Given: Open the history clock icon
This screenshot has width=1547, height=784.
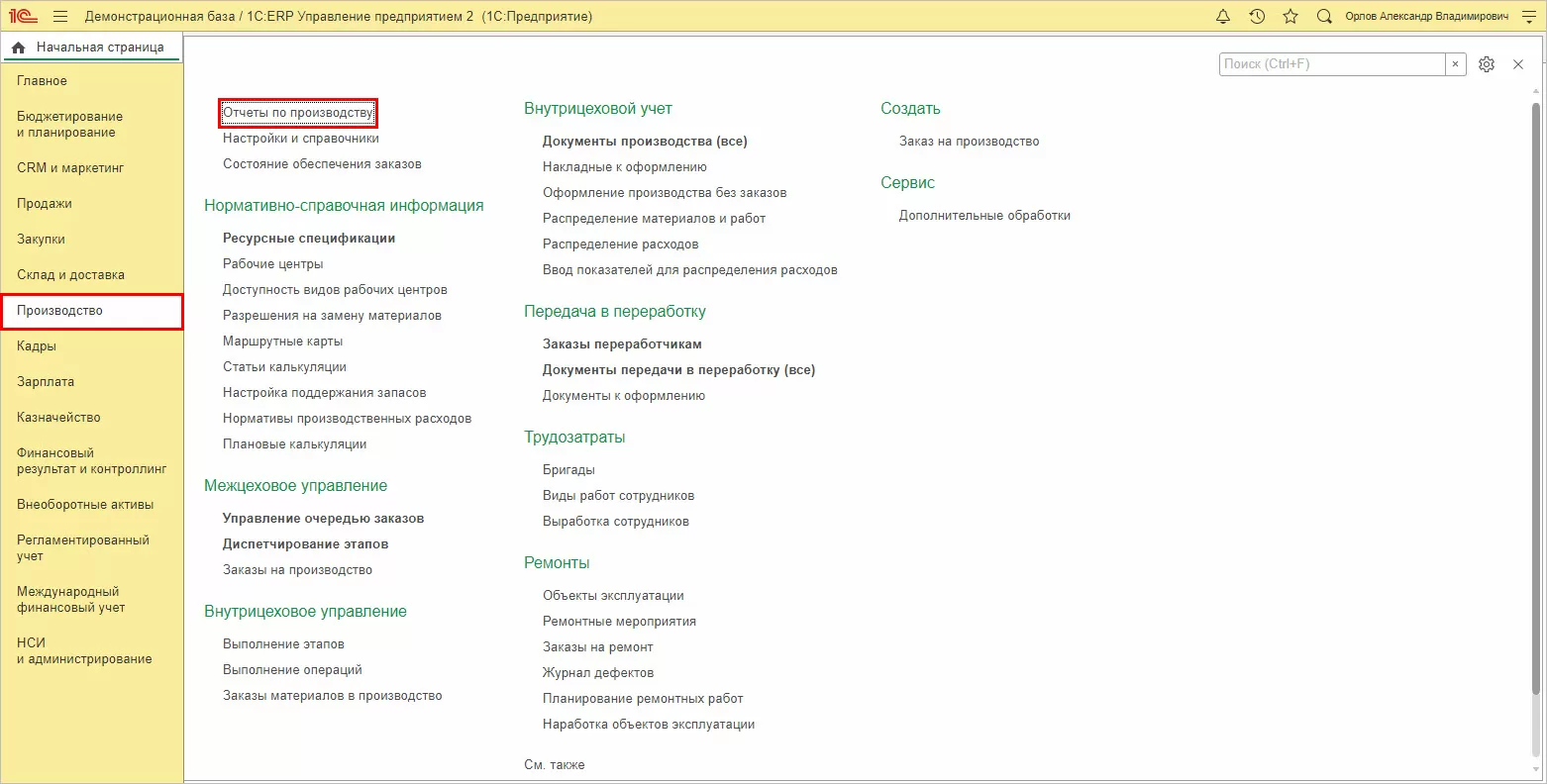Looking at the screenshot, I should coord(1257,17).
